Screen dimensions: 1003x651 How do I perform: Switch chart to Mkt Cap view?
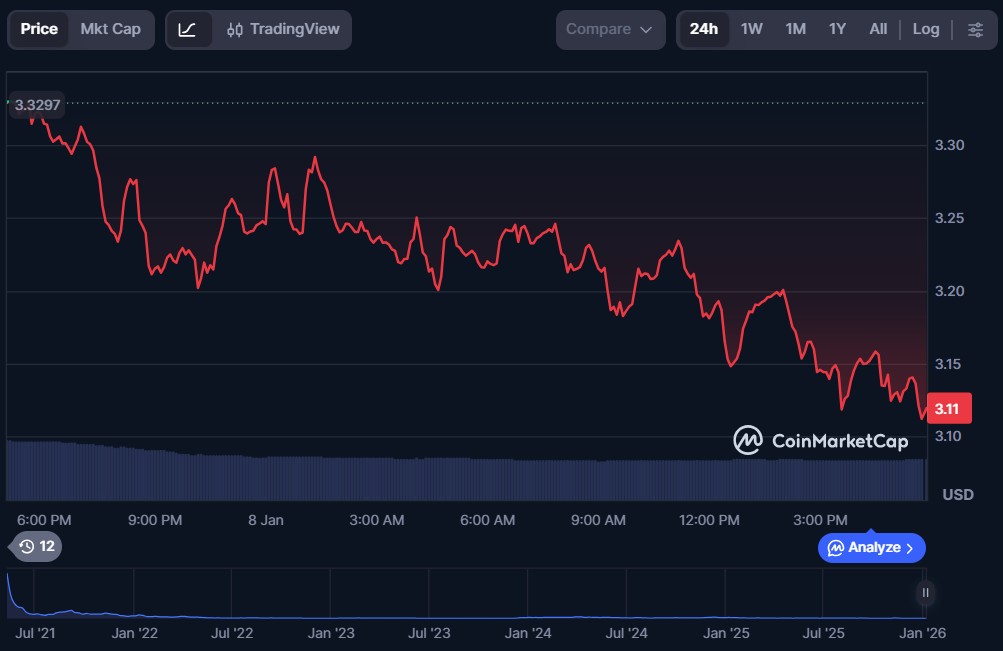(110, 29)
